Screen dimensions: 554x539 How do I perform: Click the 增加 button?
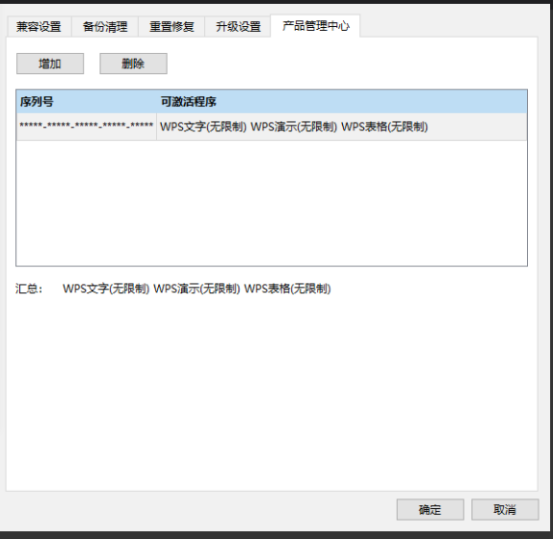pos(50,64)
